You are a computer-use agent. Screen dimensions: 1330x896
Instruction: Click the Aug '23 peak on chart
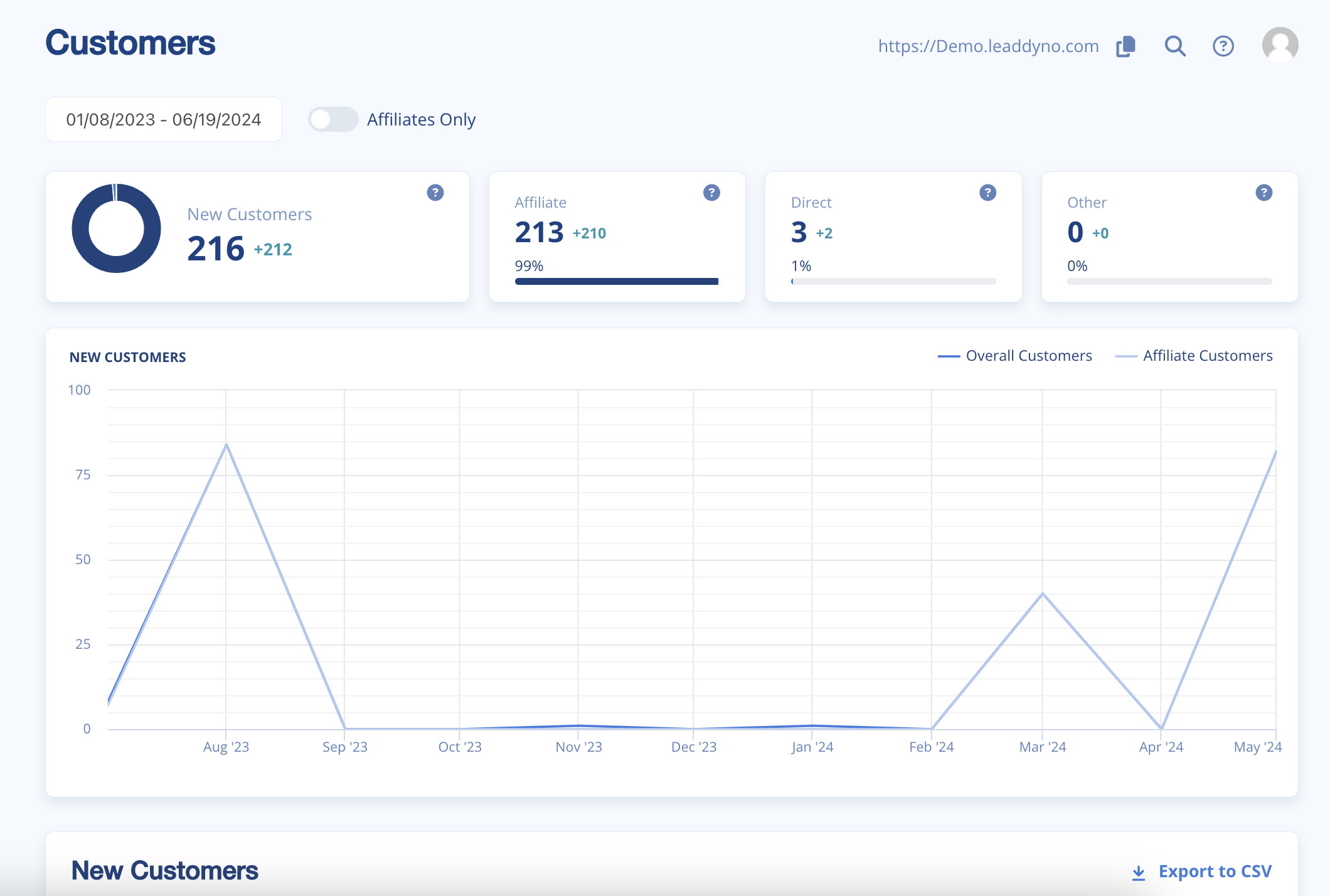tap(226, 444)
